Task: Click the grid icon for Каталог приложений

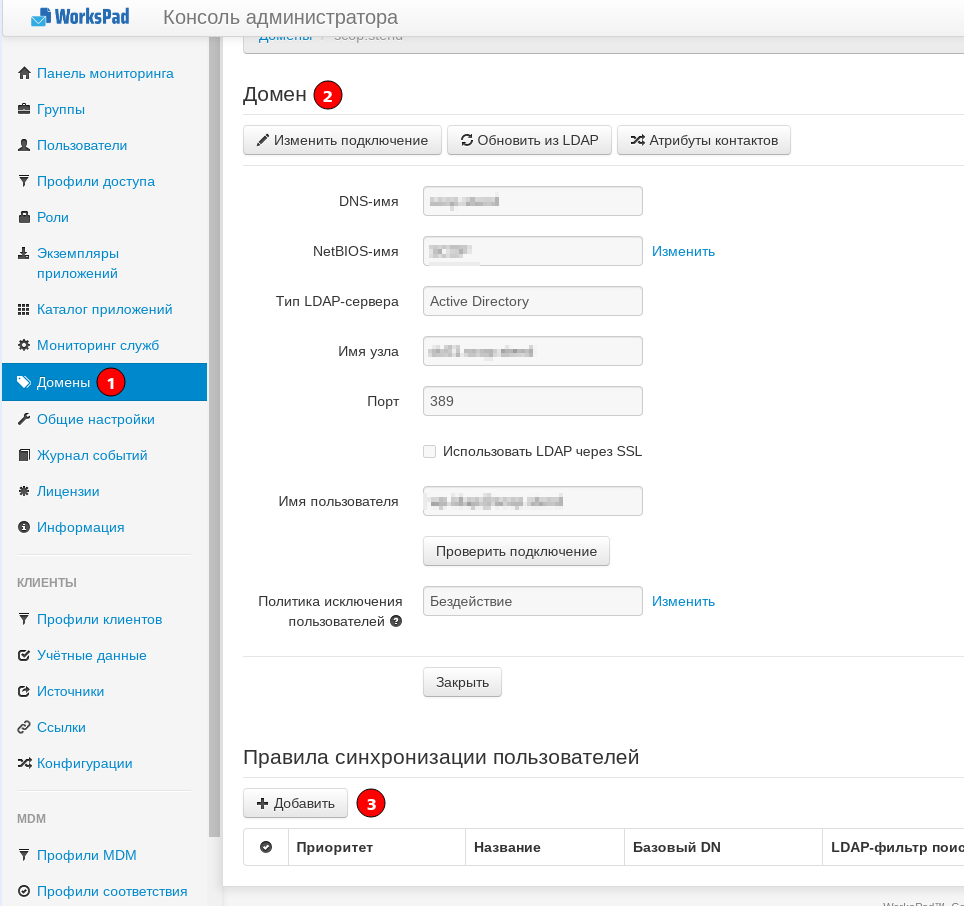Action: tap(24, 309)
